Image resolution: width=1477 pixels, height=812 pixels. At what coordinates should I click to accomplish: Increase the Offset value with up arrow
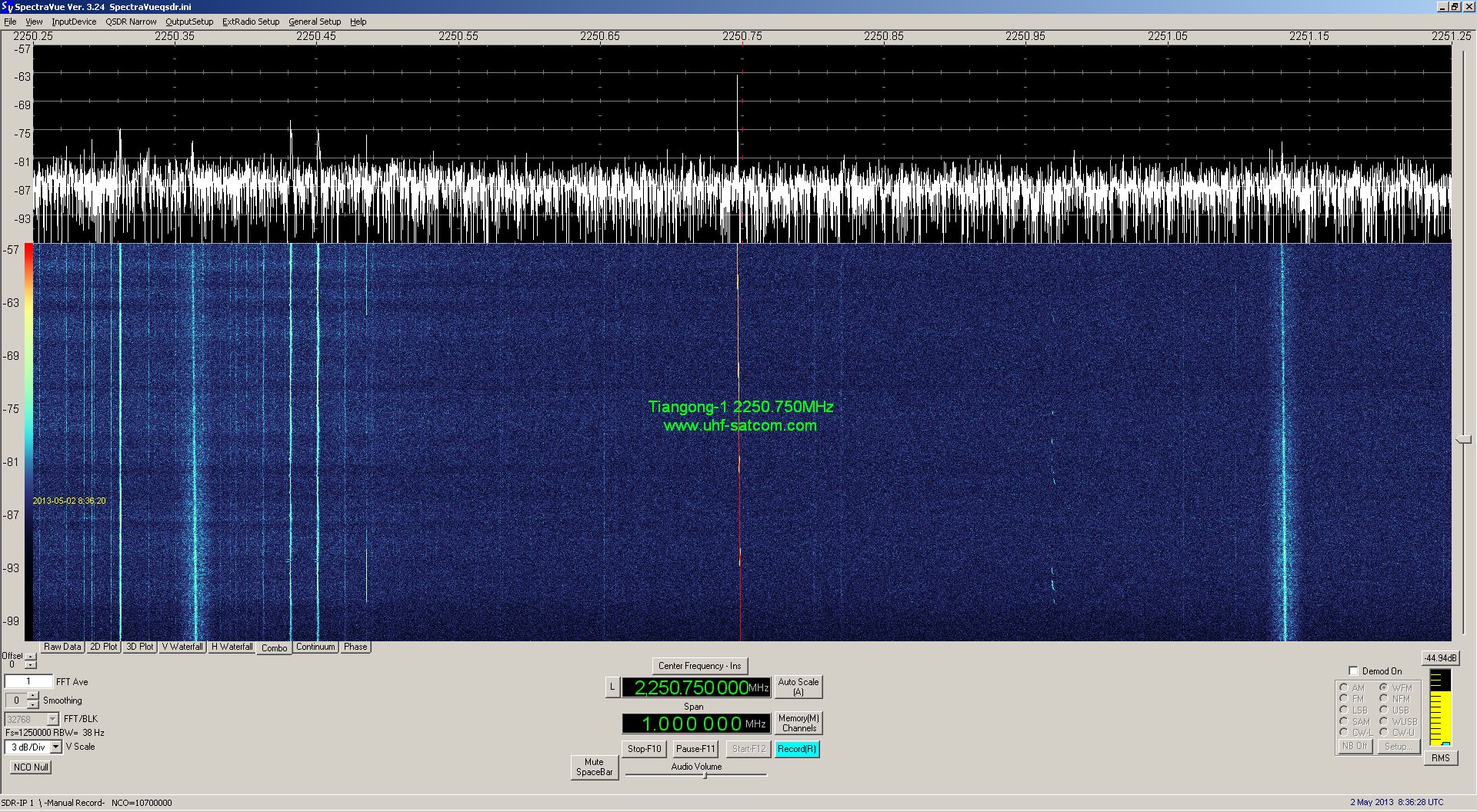coord(30,657)
